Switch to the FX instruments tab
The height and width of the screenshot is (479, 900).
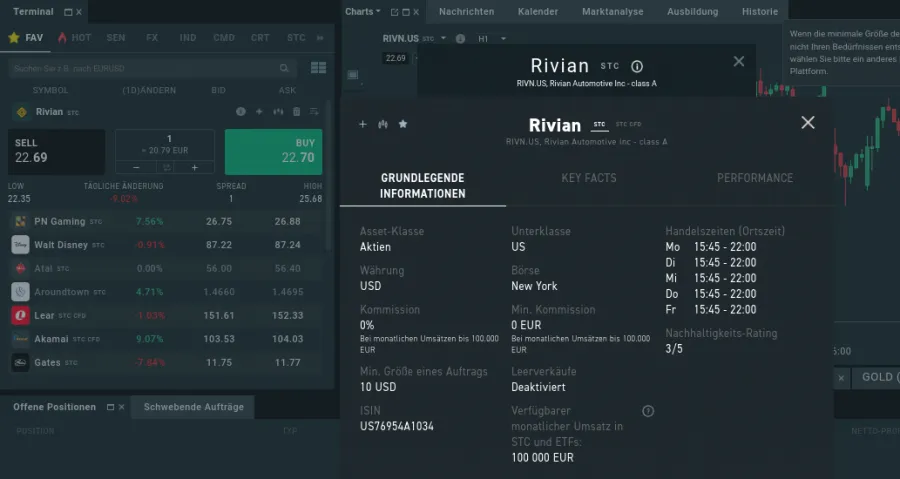152,38
